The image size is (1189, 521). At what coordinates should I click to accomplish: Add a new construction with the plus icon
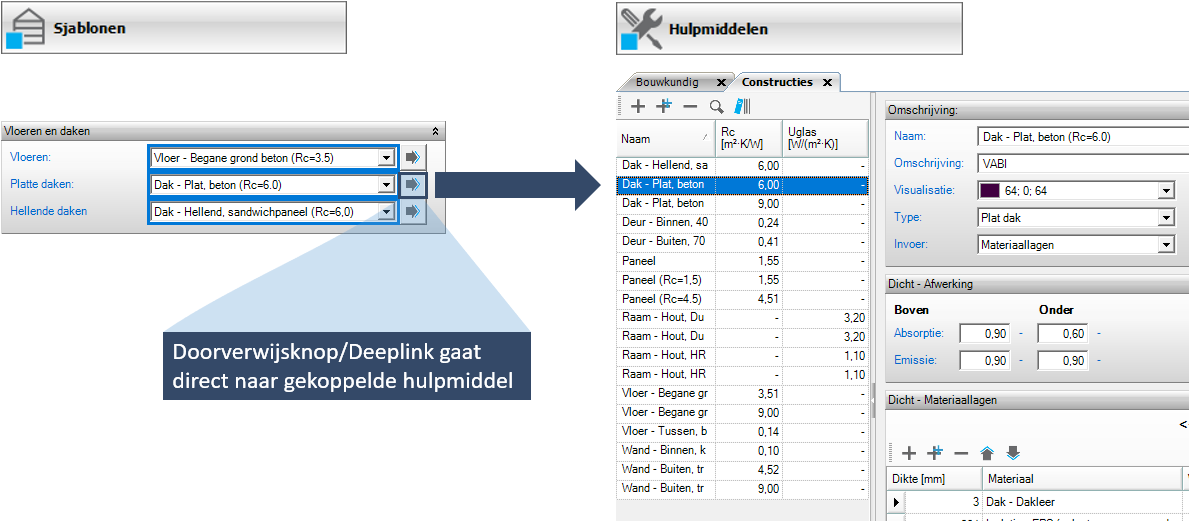click(638, 106)
